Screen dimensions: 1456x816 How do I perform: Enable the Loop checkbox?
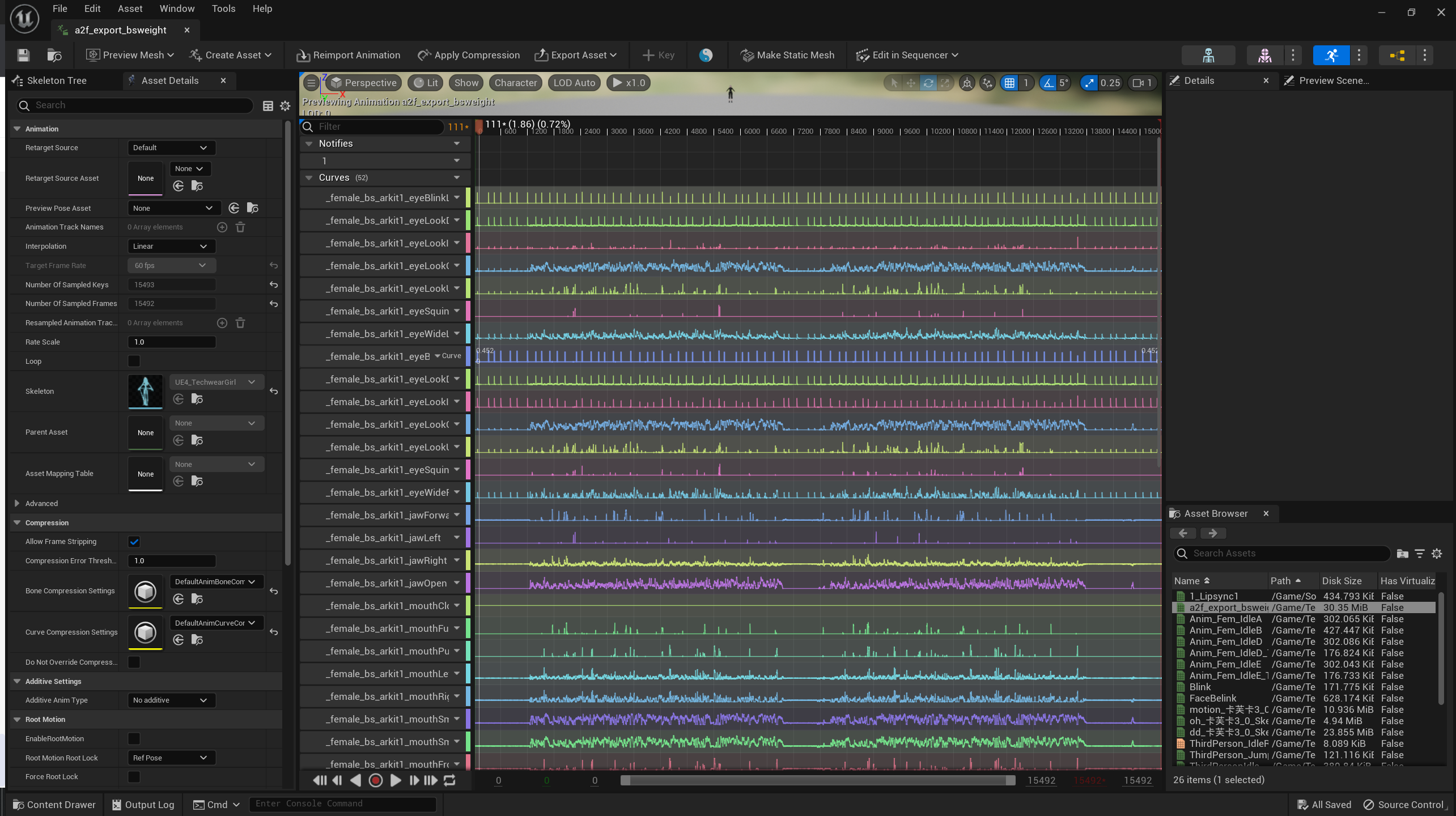[x=134, y=361]
